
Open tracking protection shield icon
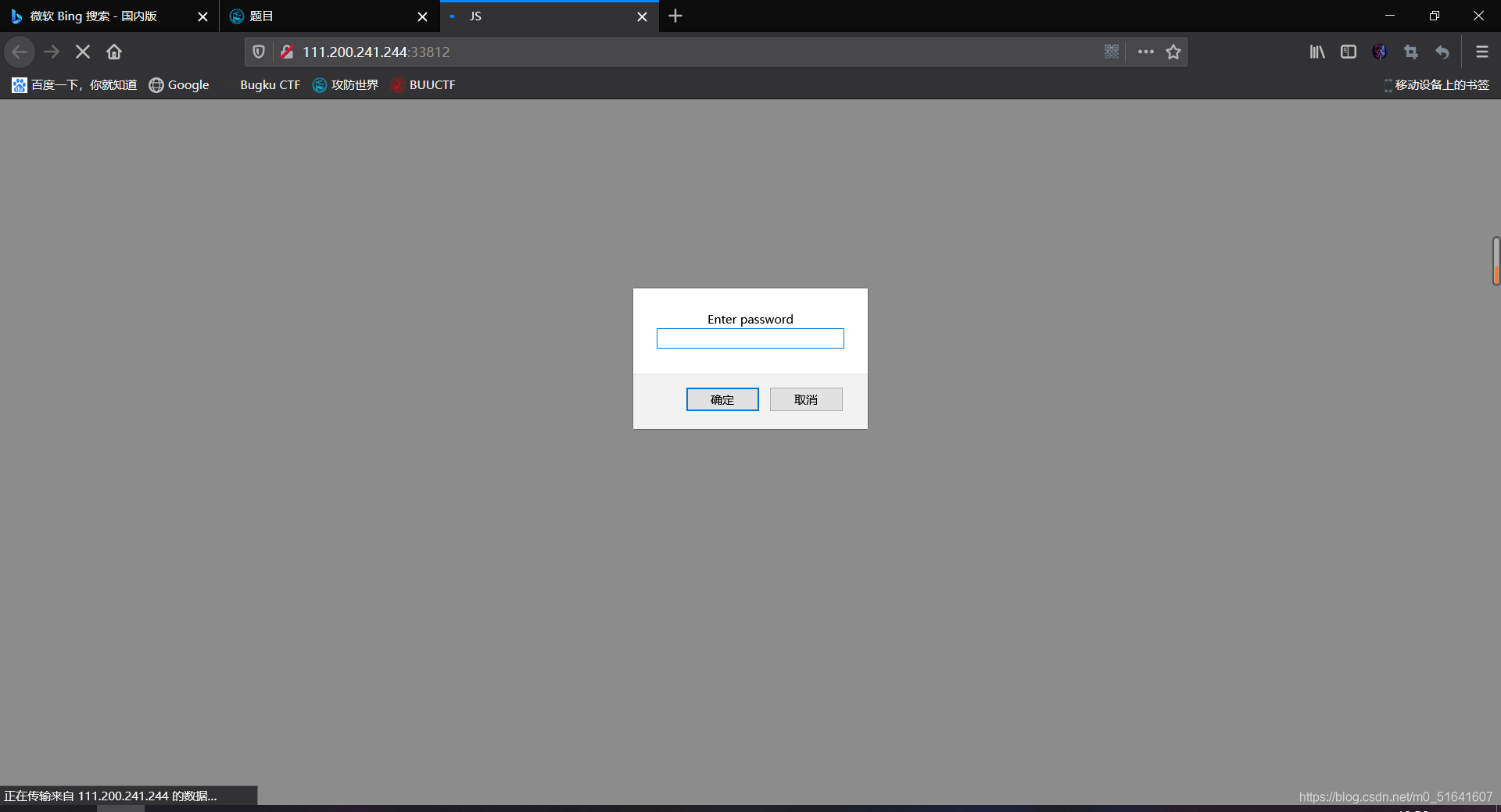[x=259, y=52]
